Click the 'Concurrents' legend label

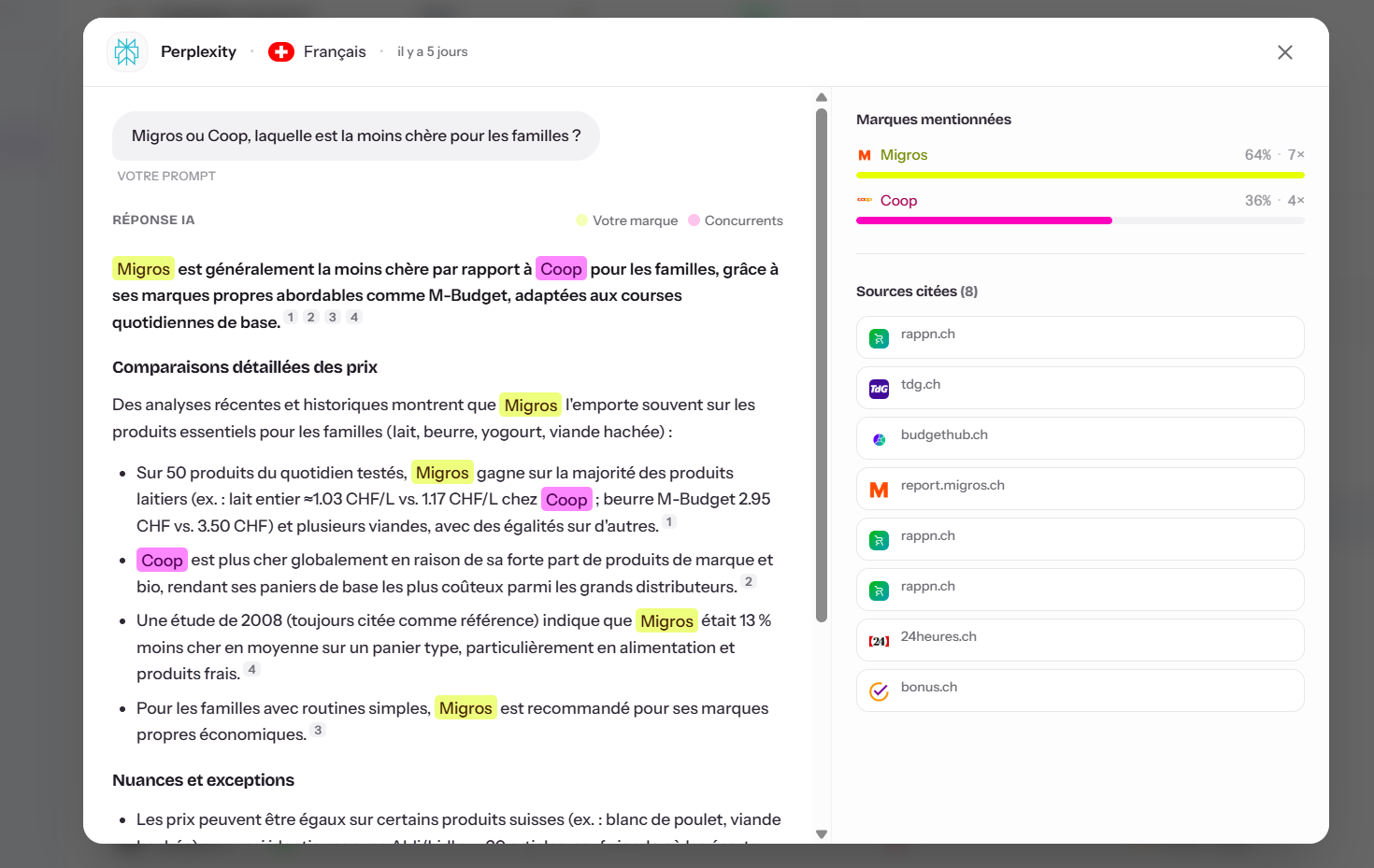[744, 221]
